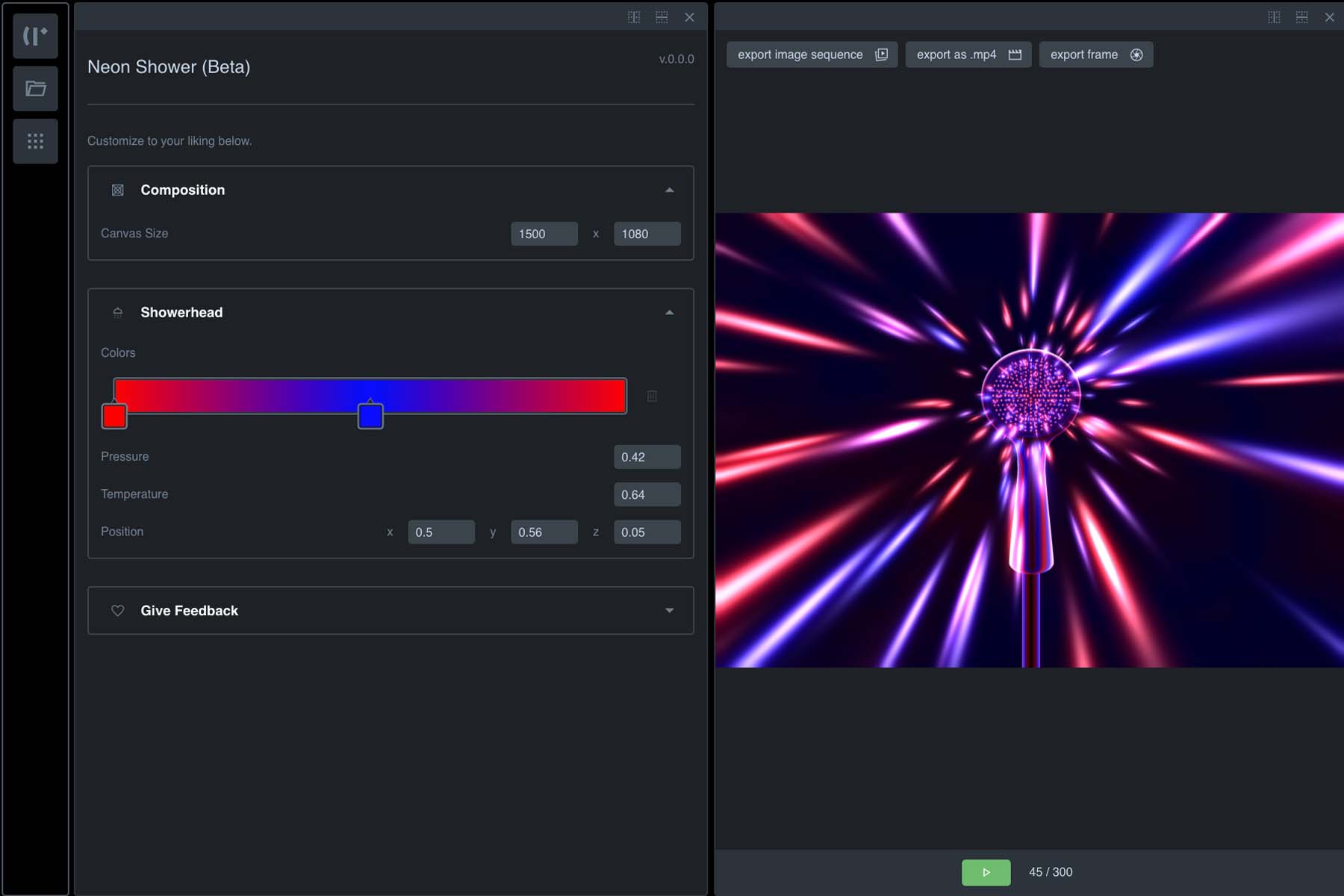Image resolution: width=1344 pixels, height=896 pixels.
Task: Click the trash icon beside the color gradient
Action: (653, 396)
